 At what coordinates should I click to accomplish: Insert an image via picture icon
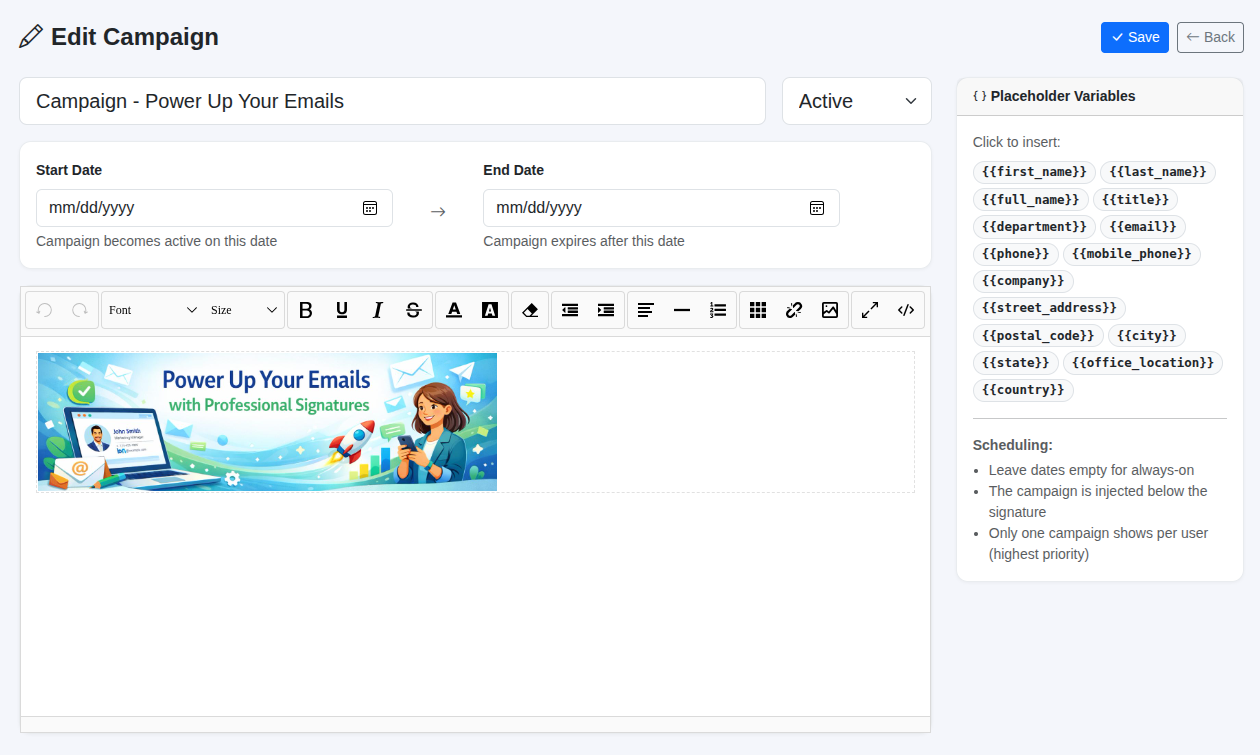[830, 310]
